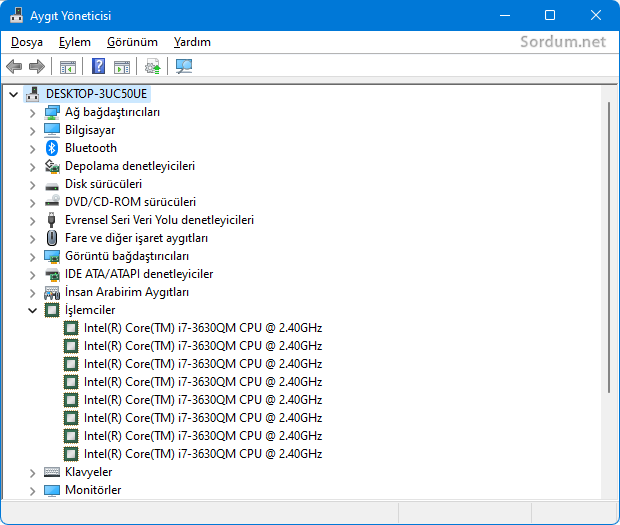This screenshot has width=620, height=525.
Task: Click the mouse icon for Fare ve diğer
Action: click(x=52, y=238)
